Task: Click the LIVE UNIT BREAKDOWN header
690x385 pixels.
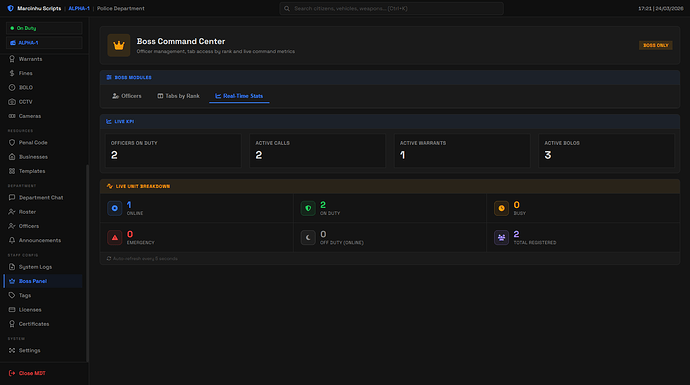Action: [390, 186]
